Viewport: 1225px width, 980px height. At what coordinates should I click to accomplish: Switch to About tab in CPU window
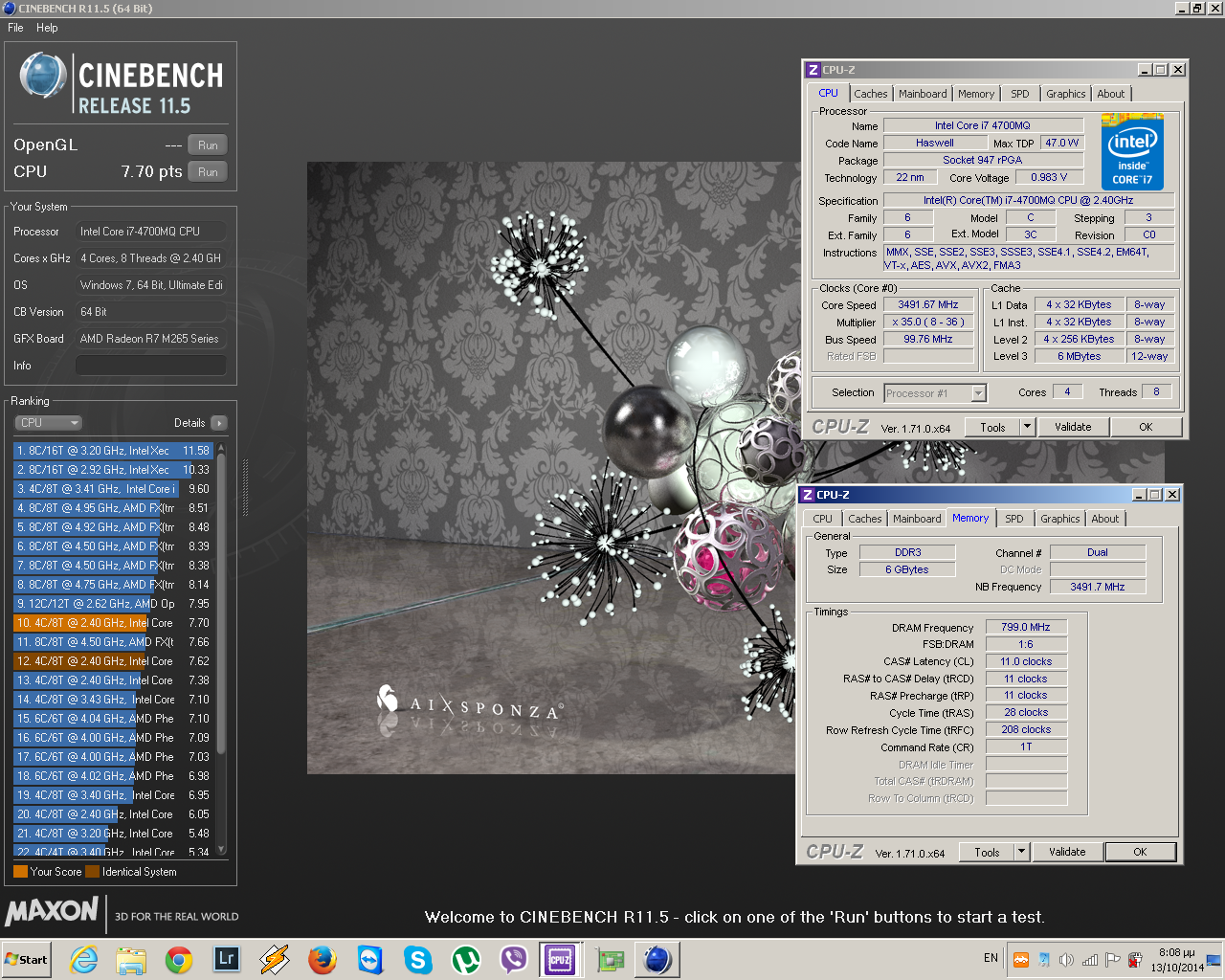pos(1111,94)
